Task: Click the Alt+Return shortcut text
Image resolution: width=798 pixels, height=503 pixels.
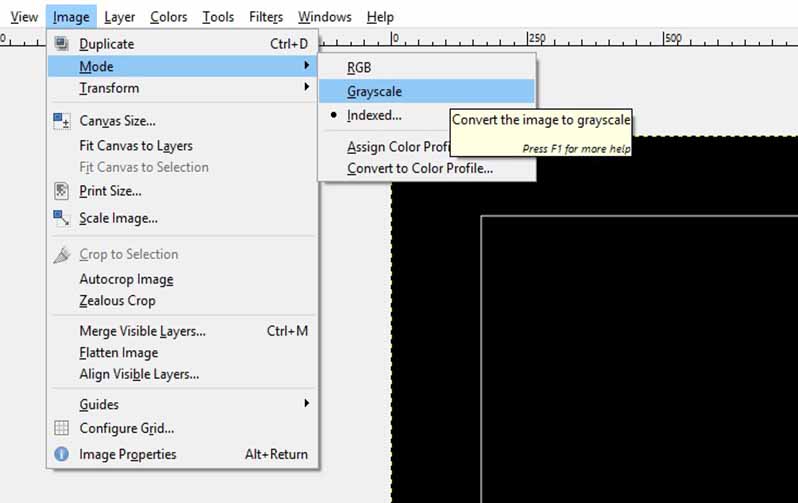Action: tap(276, 454)
